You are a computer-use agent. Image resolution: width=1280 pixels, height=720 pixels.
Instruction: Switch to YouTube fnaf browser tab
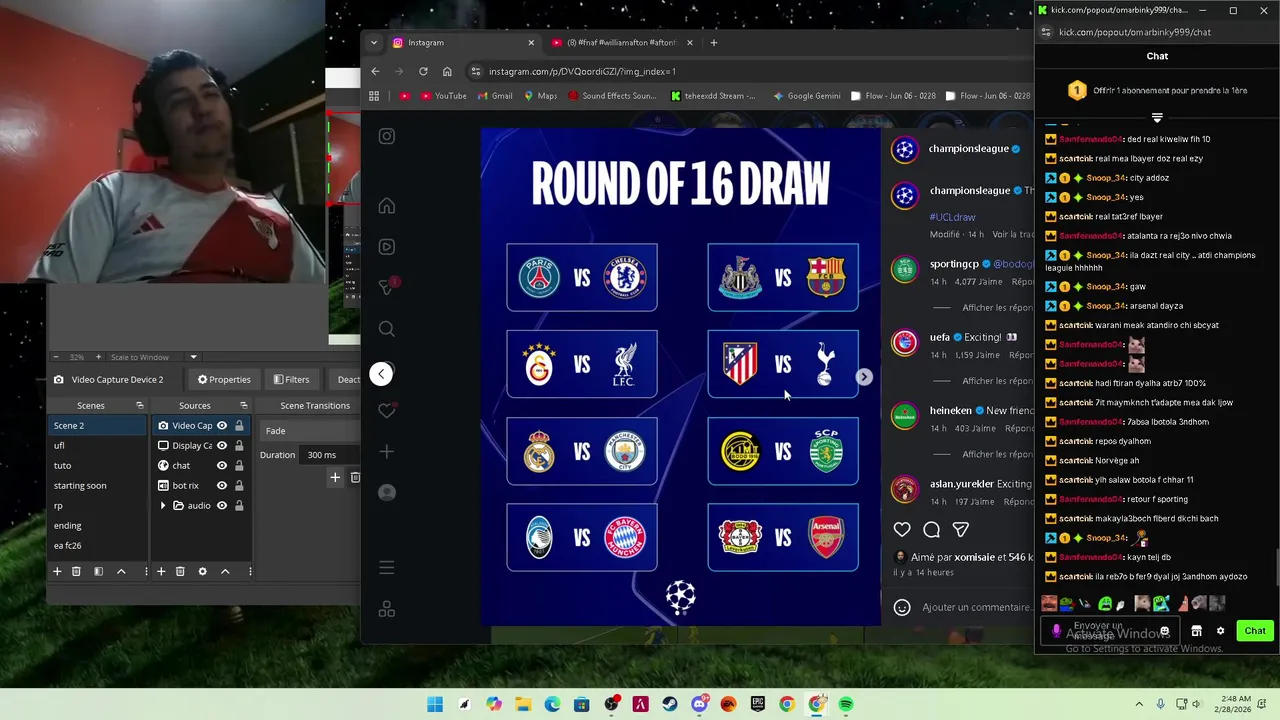620,43
